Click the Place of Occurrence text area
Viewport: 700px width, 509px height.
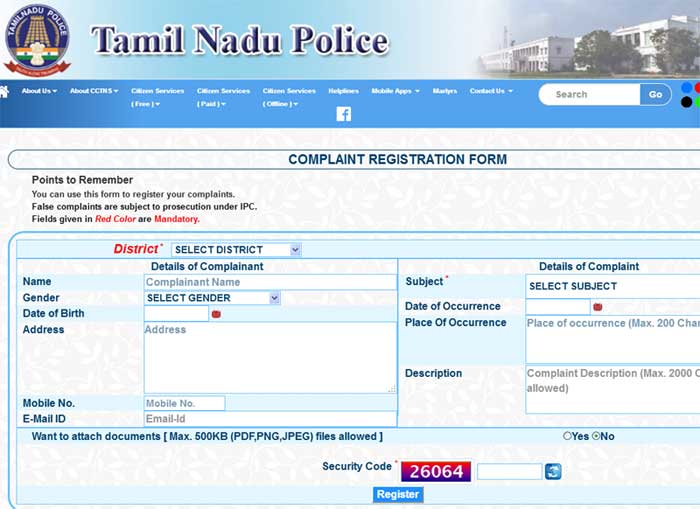click(613, 339)
